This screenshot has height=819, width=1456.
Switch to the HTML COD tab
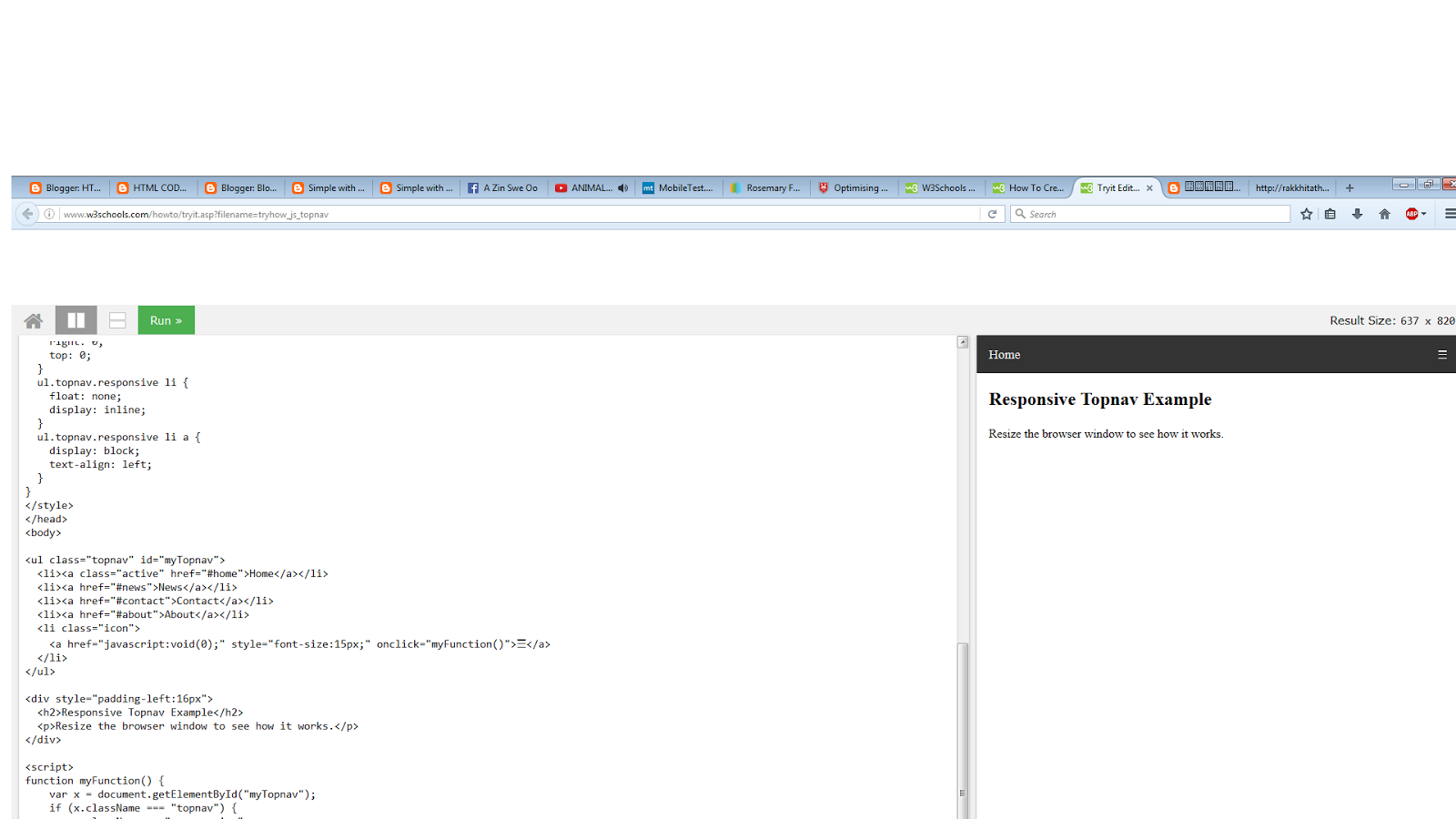(153, 187)
